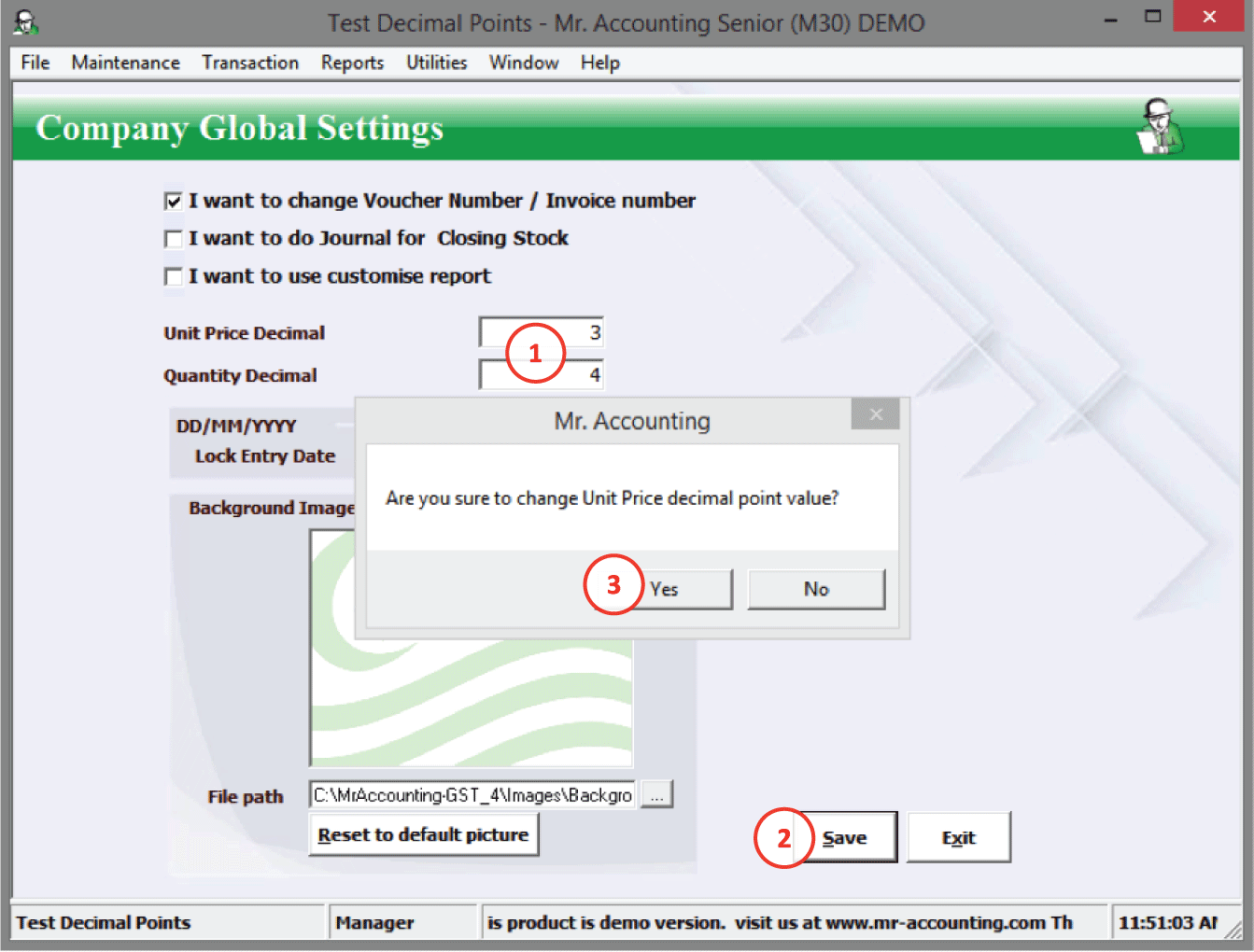Viewport: 1254px width, 952px height.
Task: Click the 'Lock Entry Date' label
Action: tap(265, 456)
